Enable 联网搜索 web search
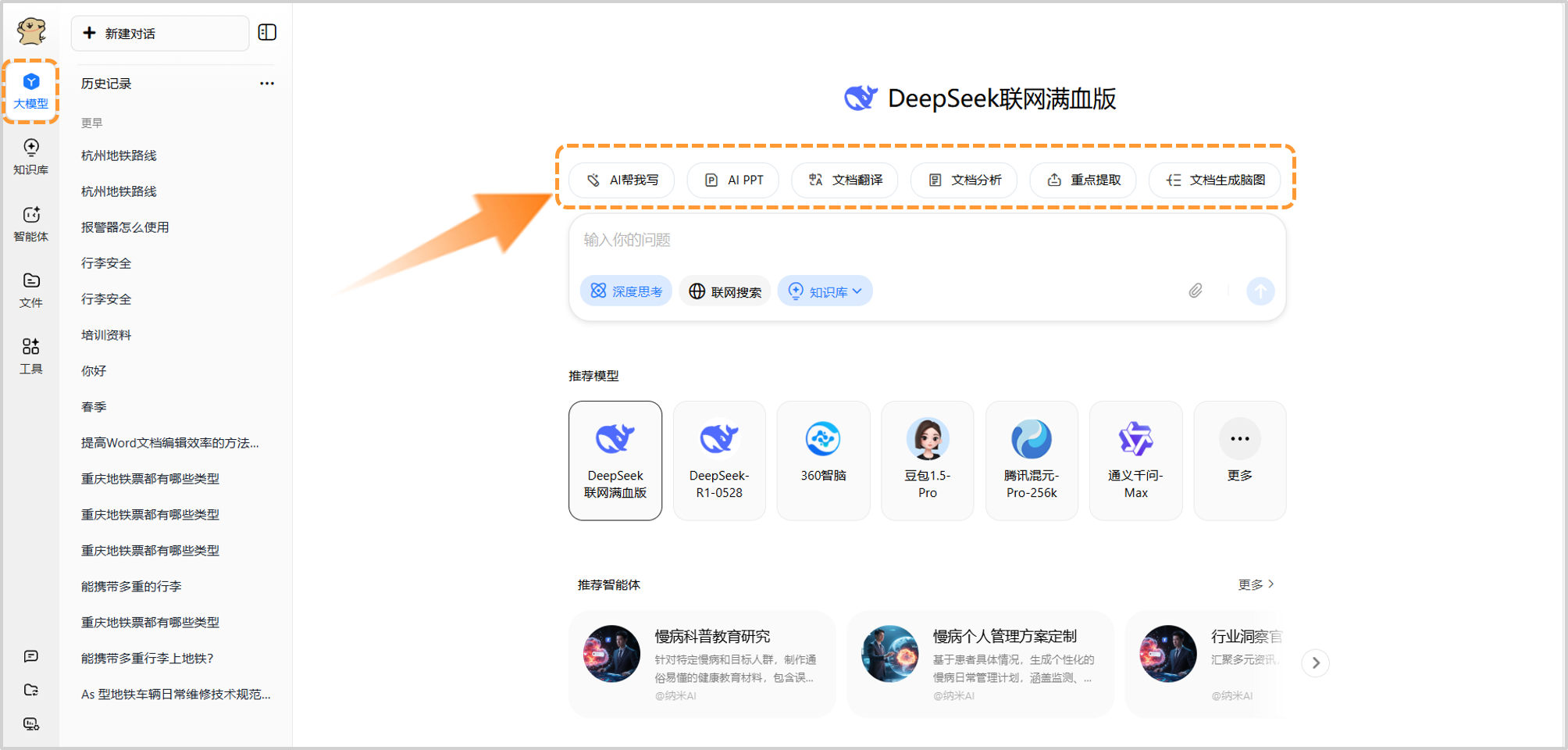The height and width of the screenshot is (750, 1568). click(725, 291)
